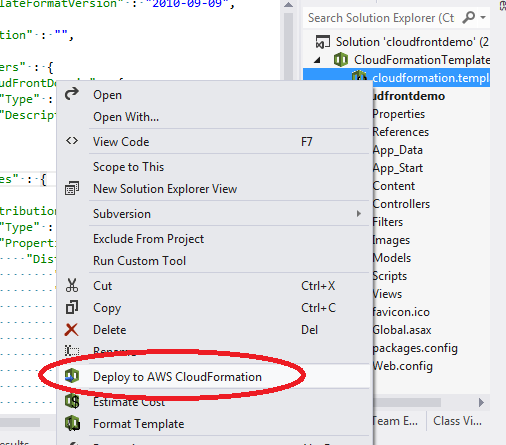Click the Solution Explorer horizontal scrollbar thumb

coord(407,402)
